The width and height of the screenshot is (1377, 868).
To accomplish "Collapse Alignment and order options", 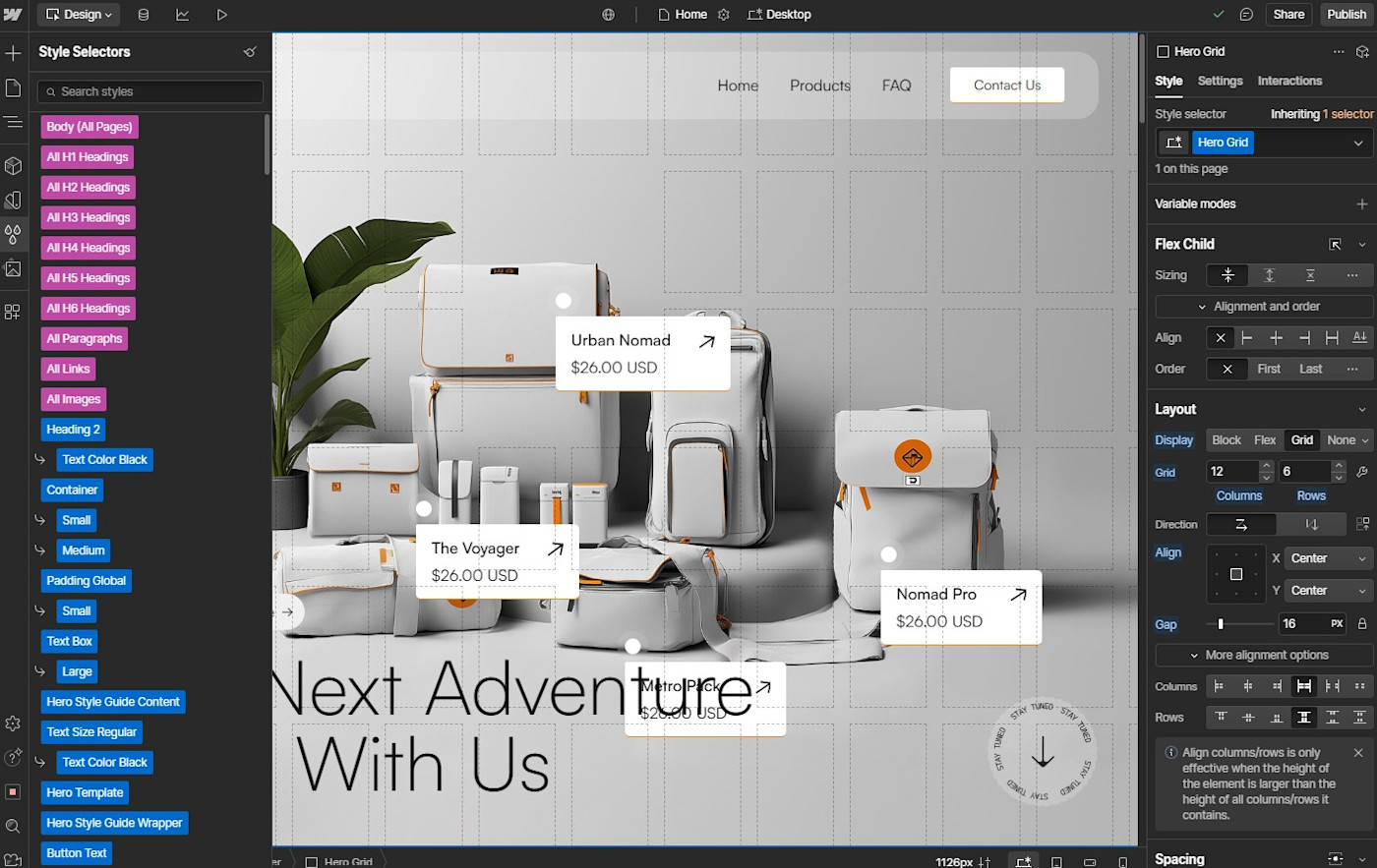I will (x=1264, y=307).
